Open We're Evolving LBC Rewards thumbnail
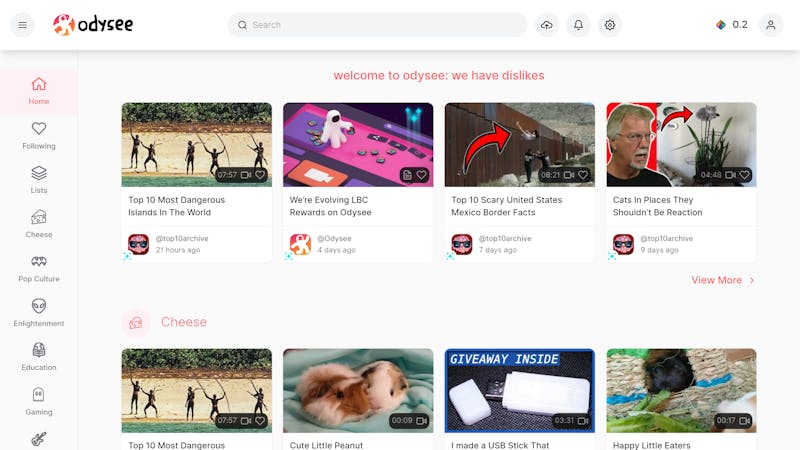Screen dimensions: 800x450 [x=358, y=144]
